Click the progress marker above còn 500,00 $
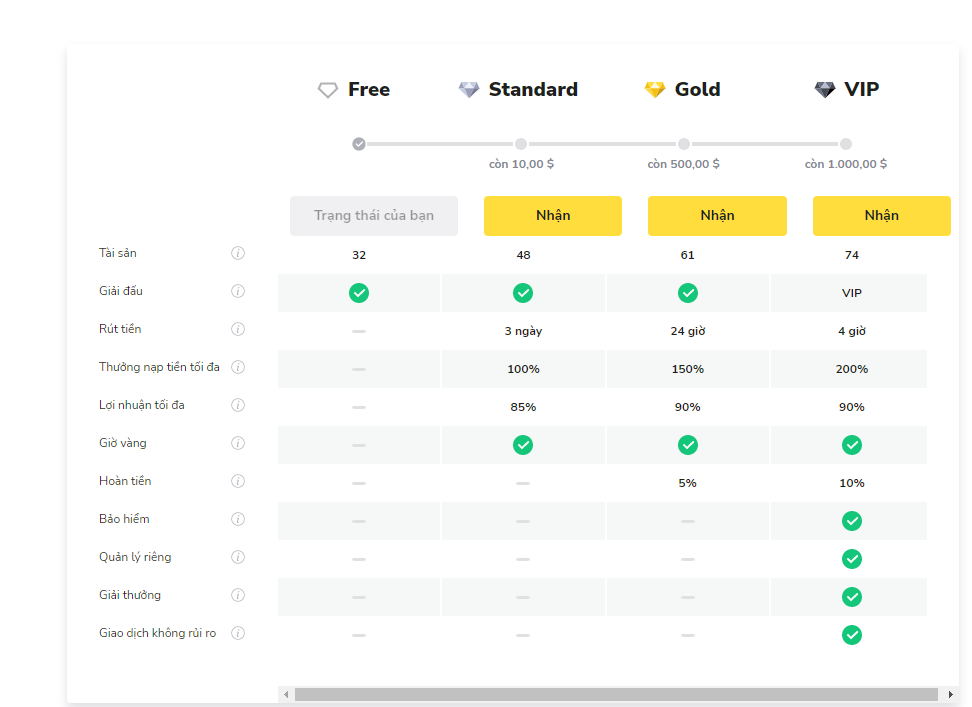The width and height of the screenshot is (972, 707). click(684, 144)
